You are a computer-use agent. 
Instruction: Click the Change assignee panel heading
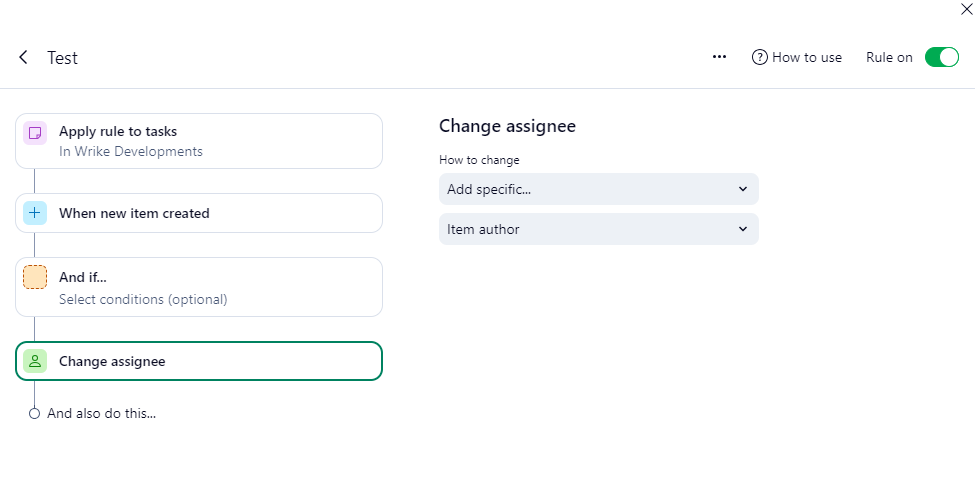(x=507, y=126)
